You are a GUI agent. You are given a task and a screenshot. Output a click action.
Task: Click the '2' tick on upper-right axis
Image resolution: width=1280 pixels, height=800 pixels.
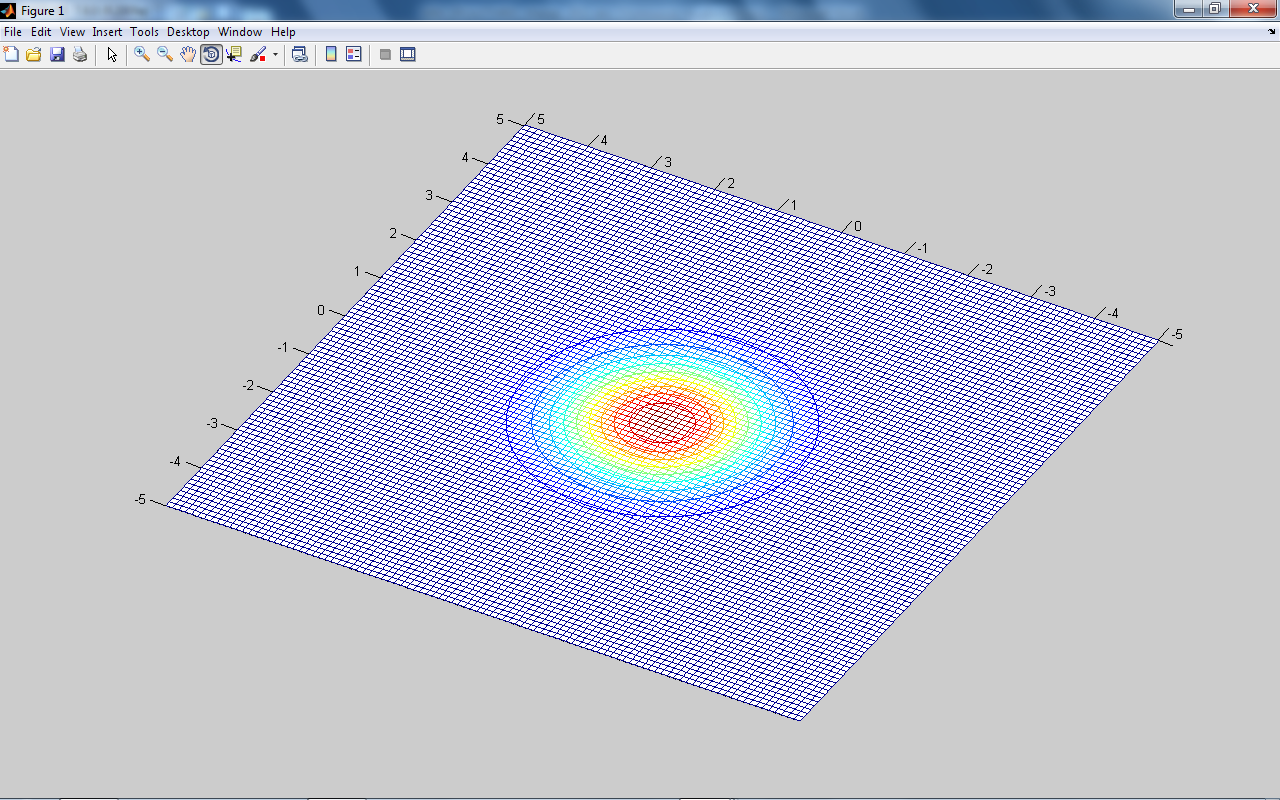731,183
